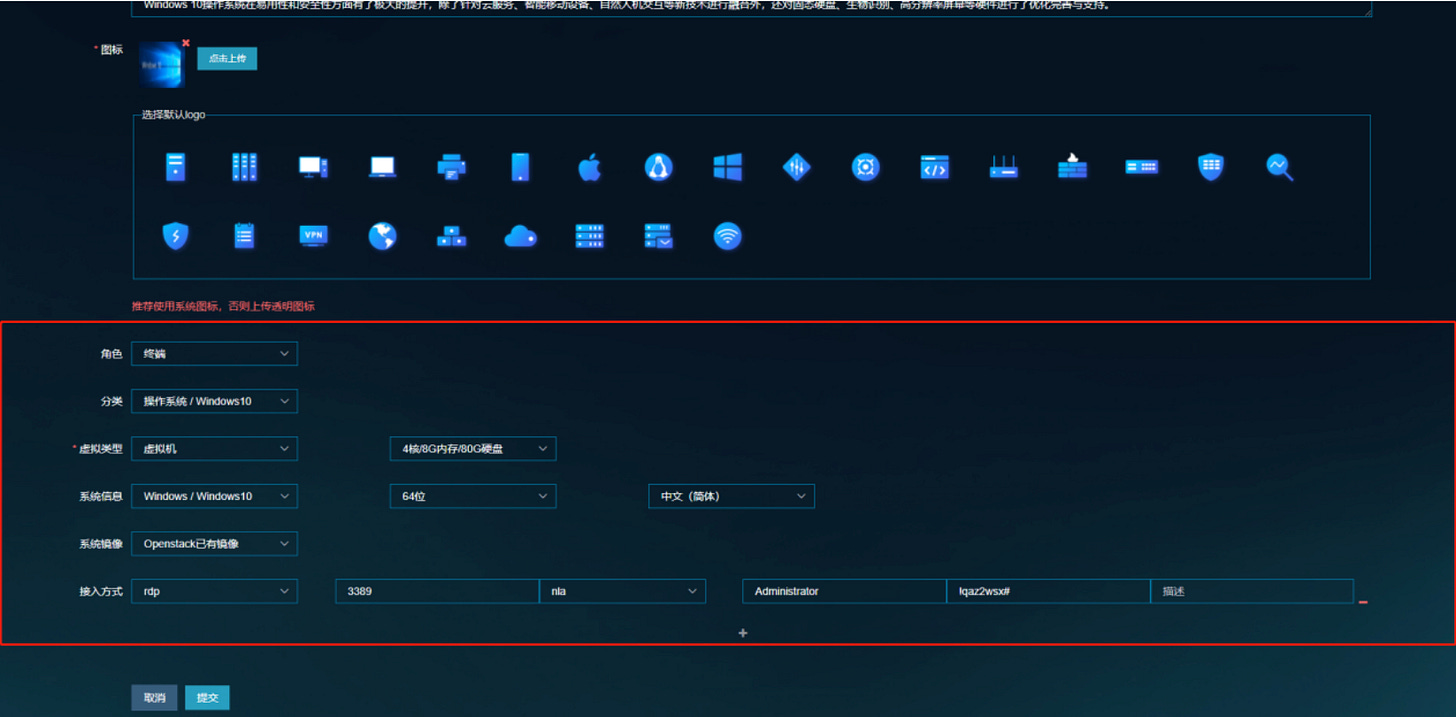Expand the 64位 architecture dropdown
Screen dimensions: 1456x717
[x=473, y=496]
